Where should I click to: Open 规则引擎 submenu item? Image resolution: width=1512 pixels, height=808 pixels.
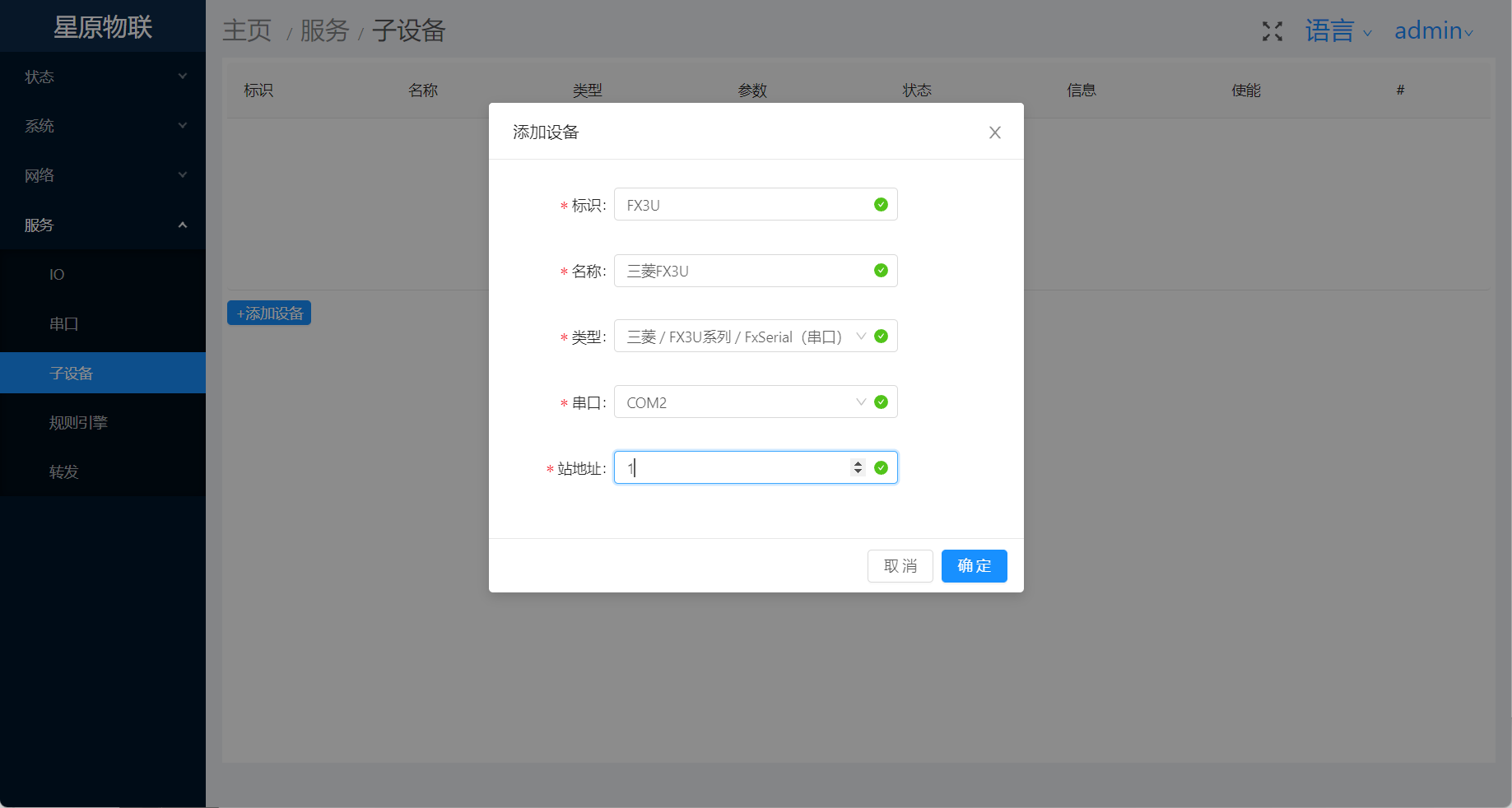[103, 422]
